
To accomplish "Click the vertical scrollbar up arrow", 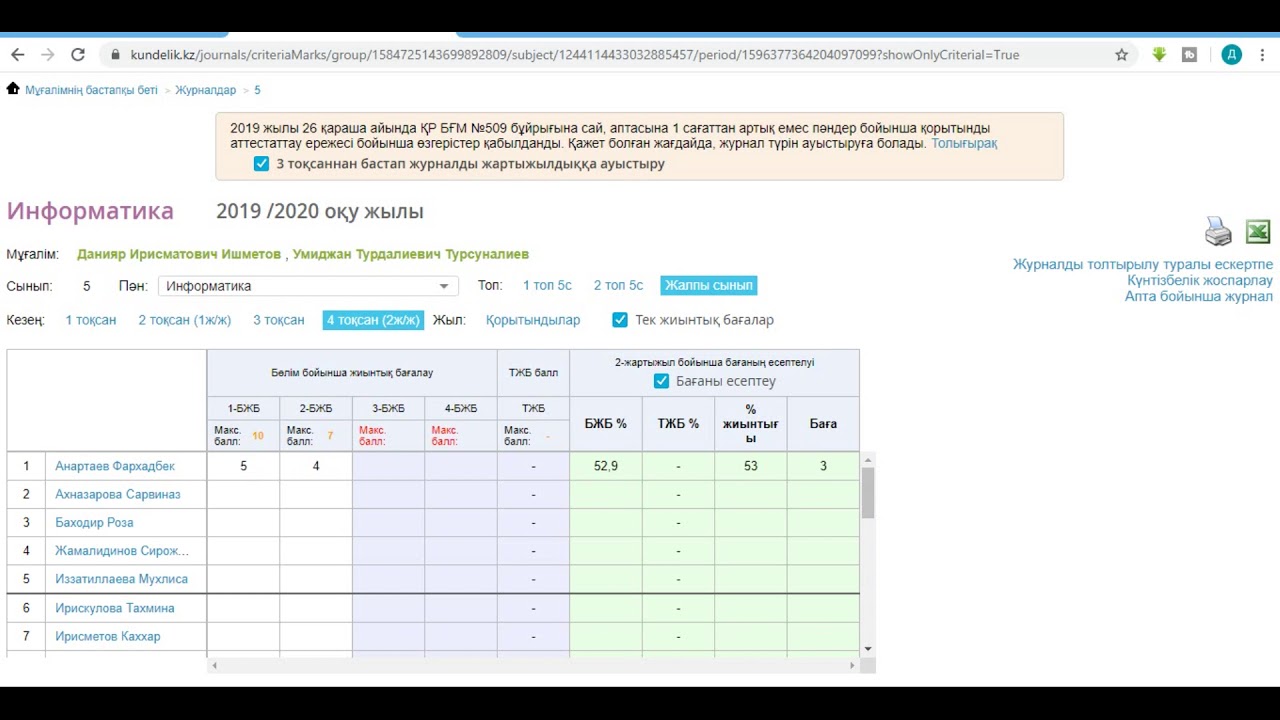I will (868, 460).
